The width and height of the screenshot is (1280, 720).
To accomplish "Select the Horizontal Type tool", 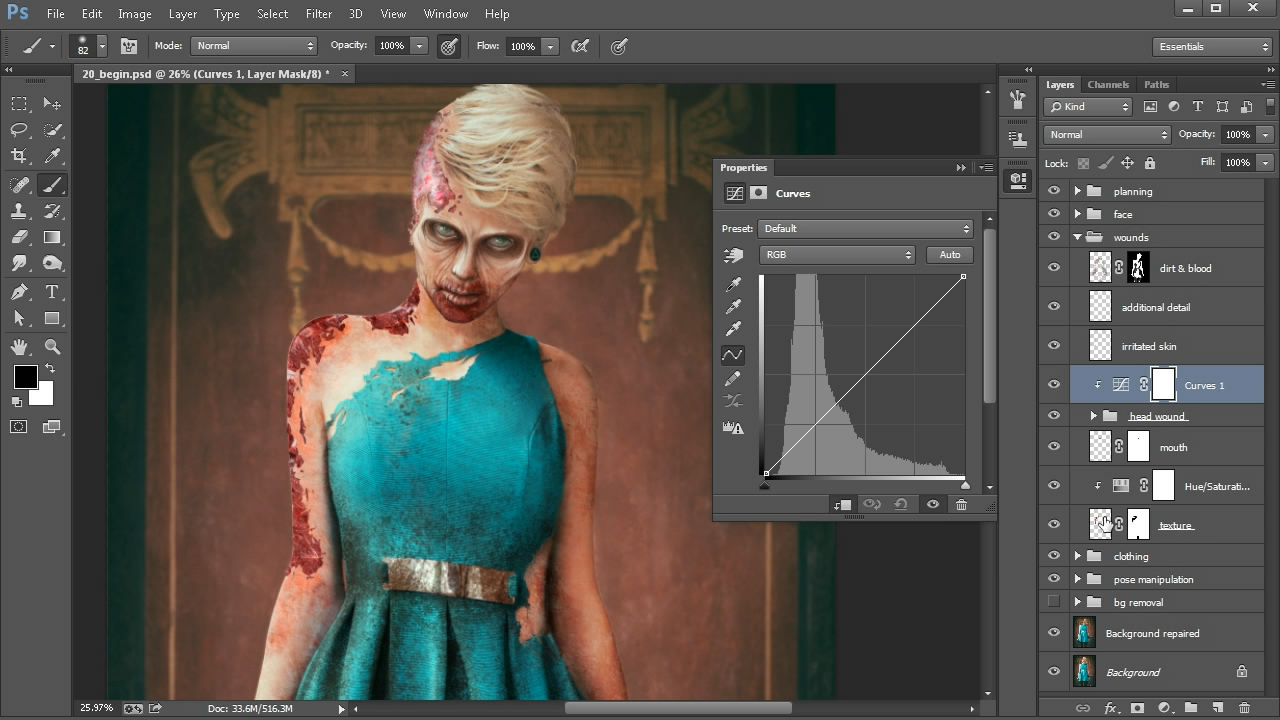I will 52,292.
